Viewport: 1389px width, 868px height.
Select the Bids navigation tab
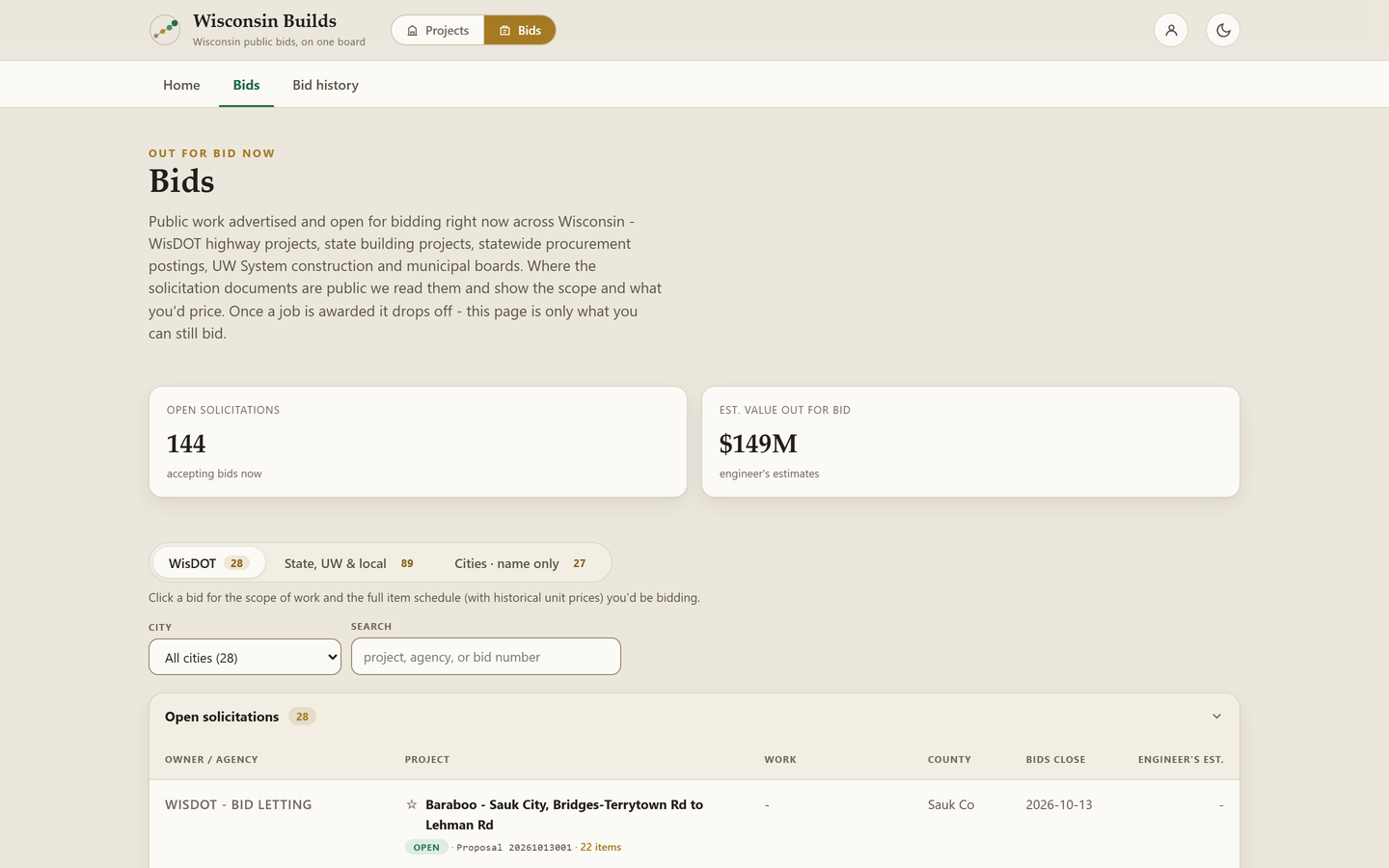pyautogui.click(x=246, y=85)
